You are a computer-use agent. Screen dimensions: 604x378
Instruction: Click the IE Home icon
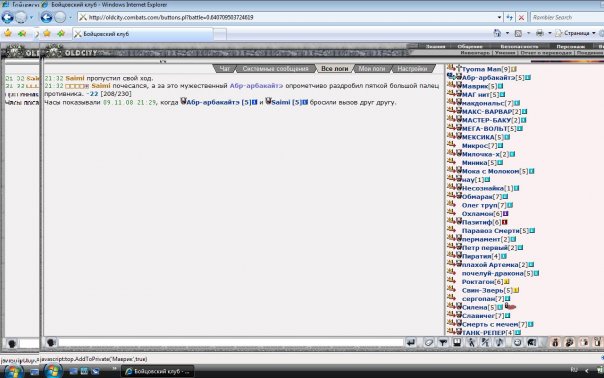pos(497,34)
